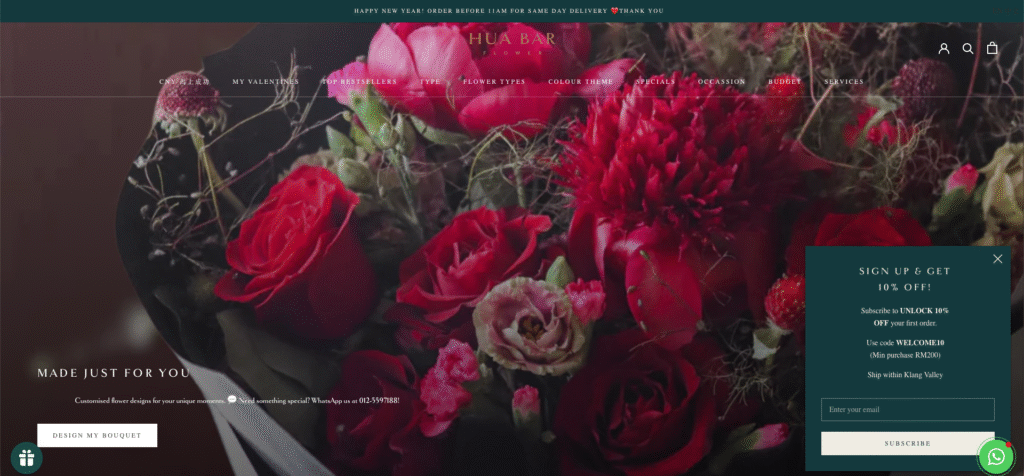Focus the Enter your email field
1024x476 pixels.
pyautogui.click(x=908, y=409)
